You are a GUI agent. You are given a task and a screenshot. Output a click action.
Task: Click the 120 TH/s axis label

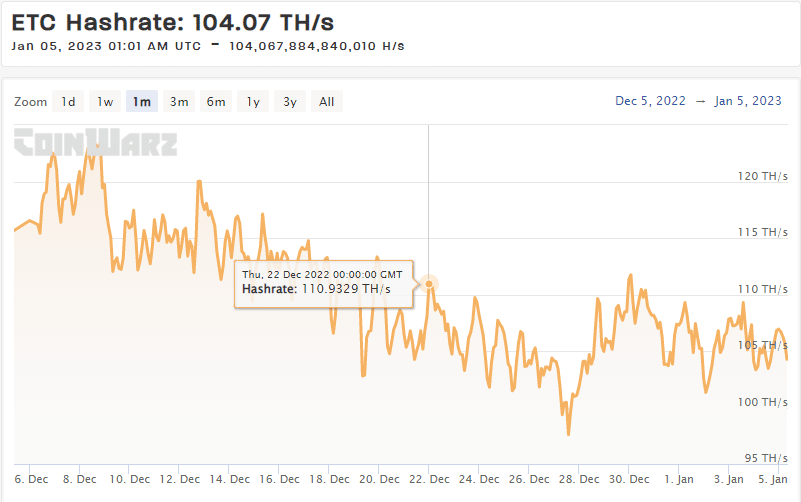[x=763, y=176]
